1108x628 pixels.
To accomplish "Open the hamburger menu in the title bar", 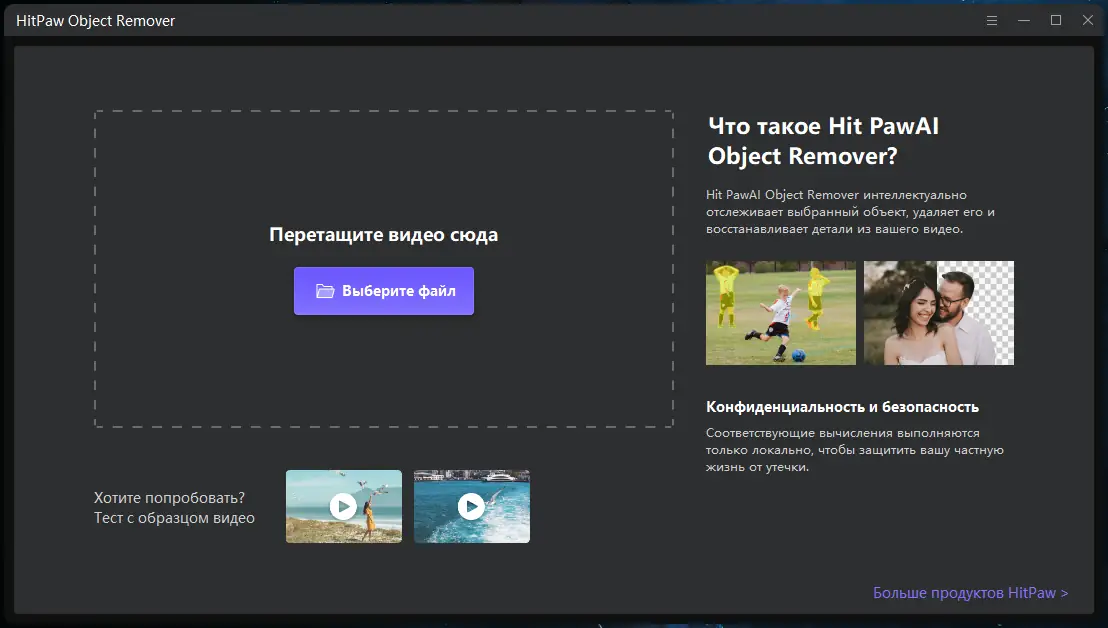I will click(x=991, y=19).
